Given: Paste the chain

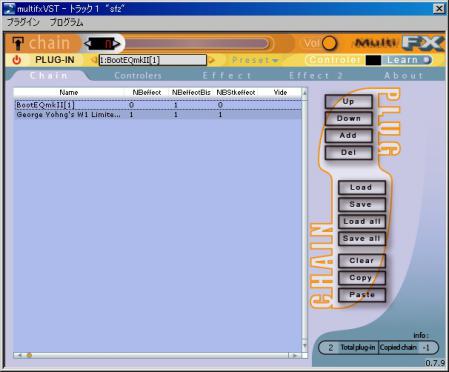Looking at the screenshot, I should click(x=362, y=295).
